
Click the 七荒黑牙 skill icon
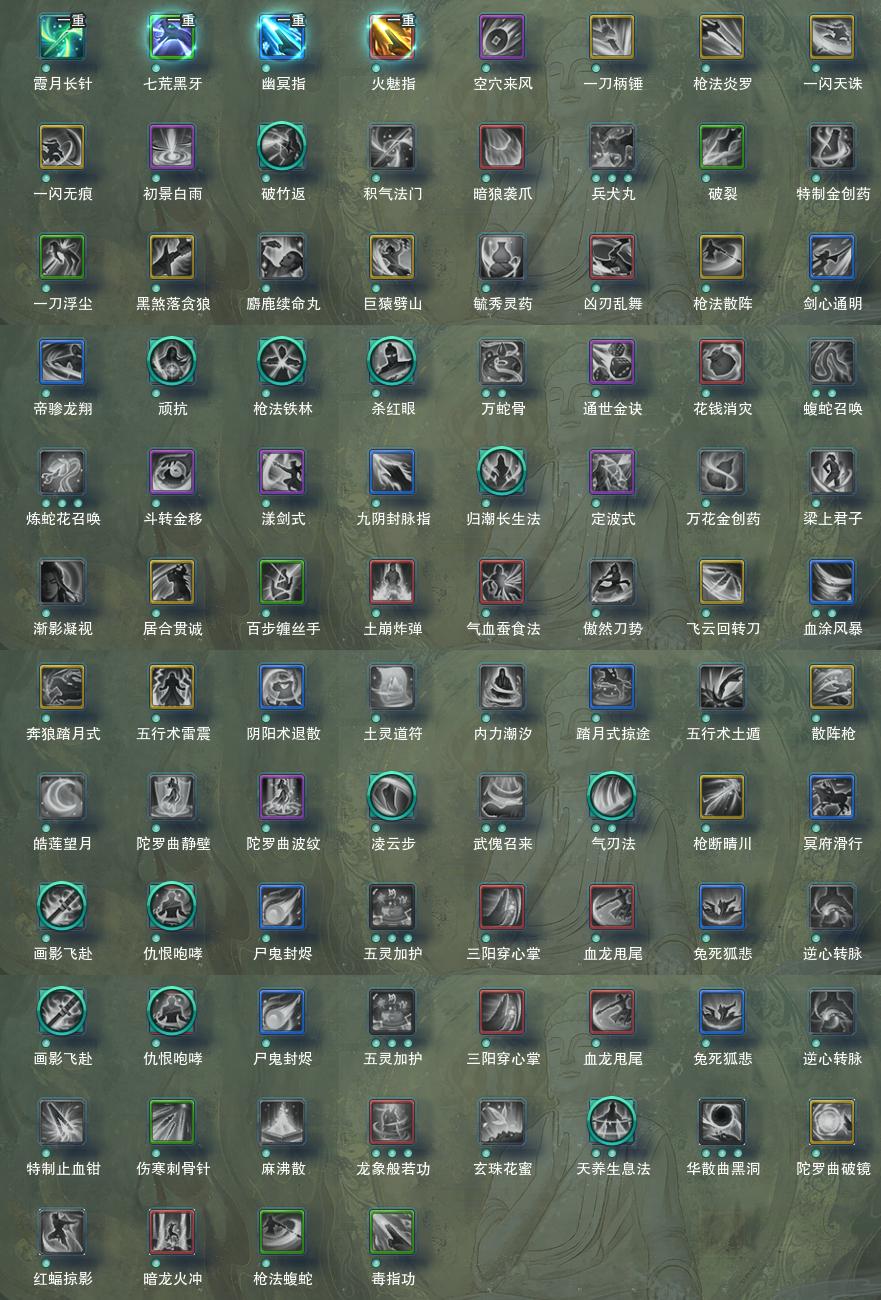pyautogui.click(x=172, y=37)
